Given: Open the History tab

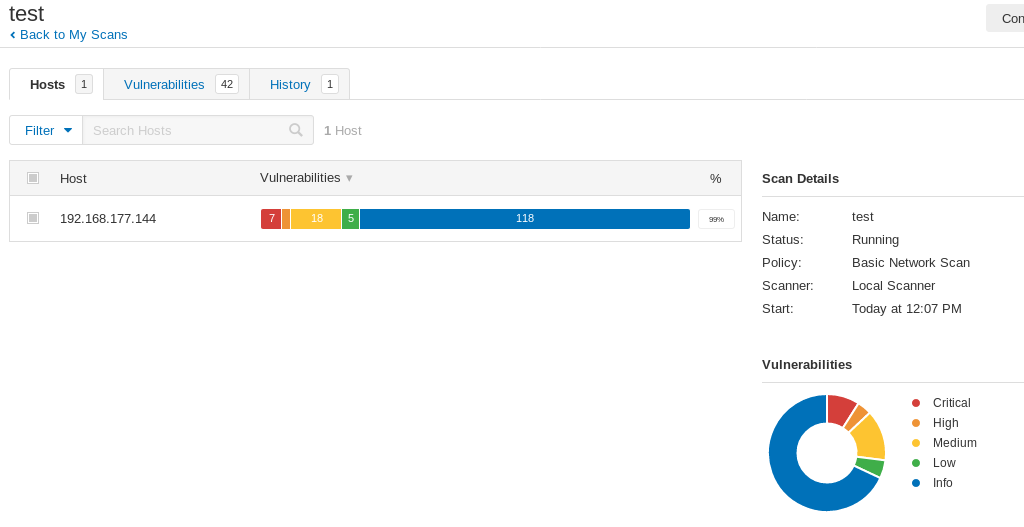Looking at the screenshot, I should click(290, 84).
